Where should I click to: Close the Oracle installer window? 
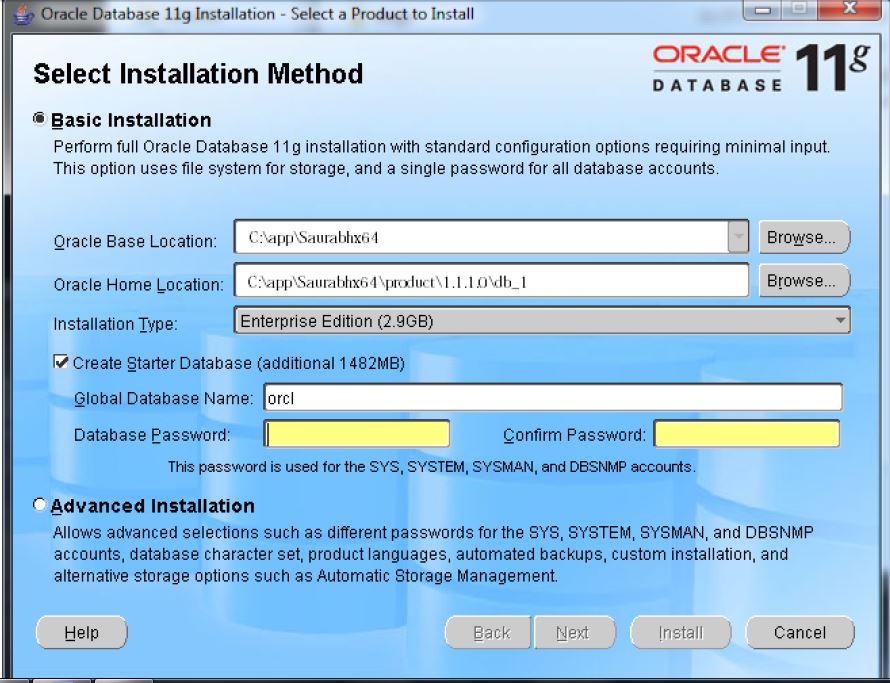pyautogui.click(x=850, y=10)
